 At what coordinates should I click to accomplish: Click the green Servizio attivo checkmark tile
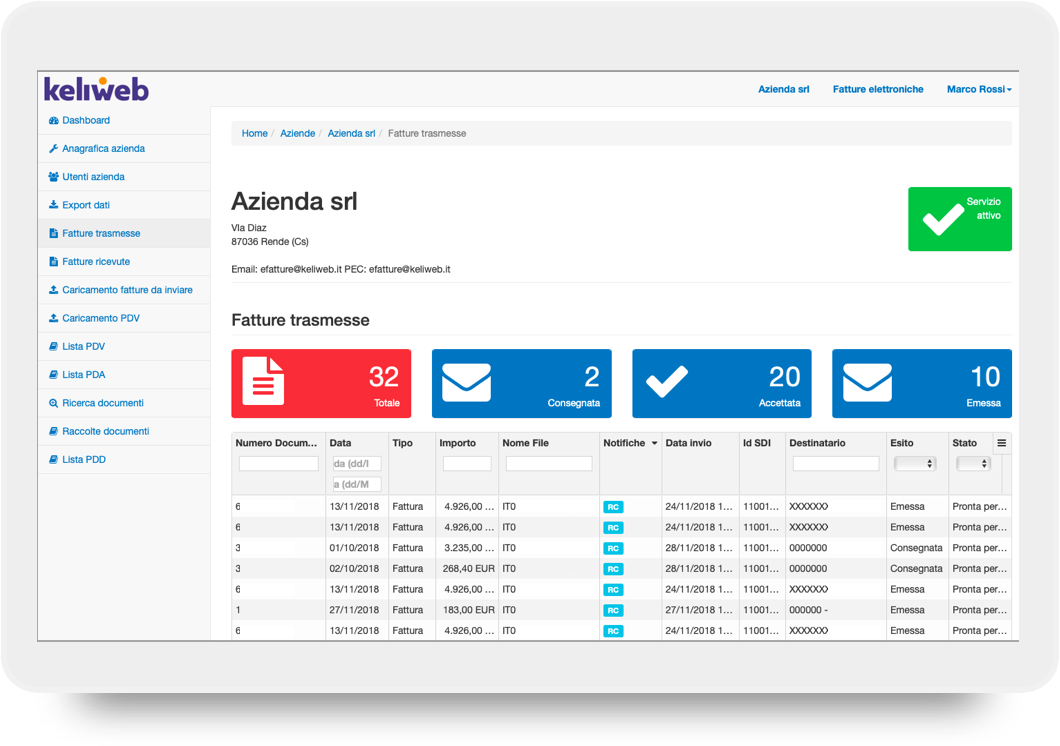(959, 219)
